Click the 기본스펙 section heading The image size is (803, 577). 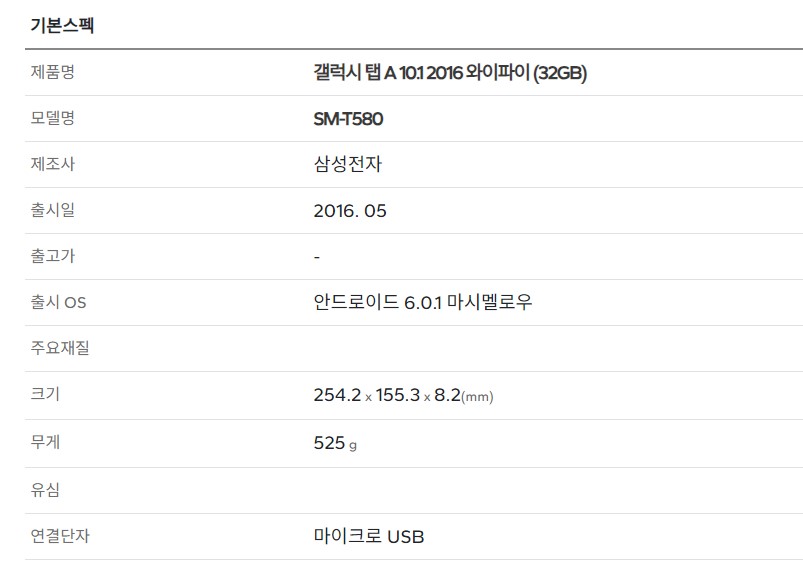[62, 25]
